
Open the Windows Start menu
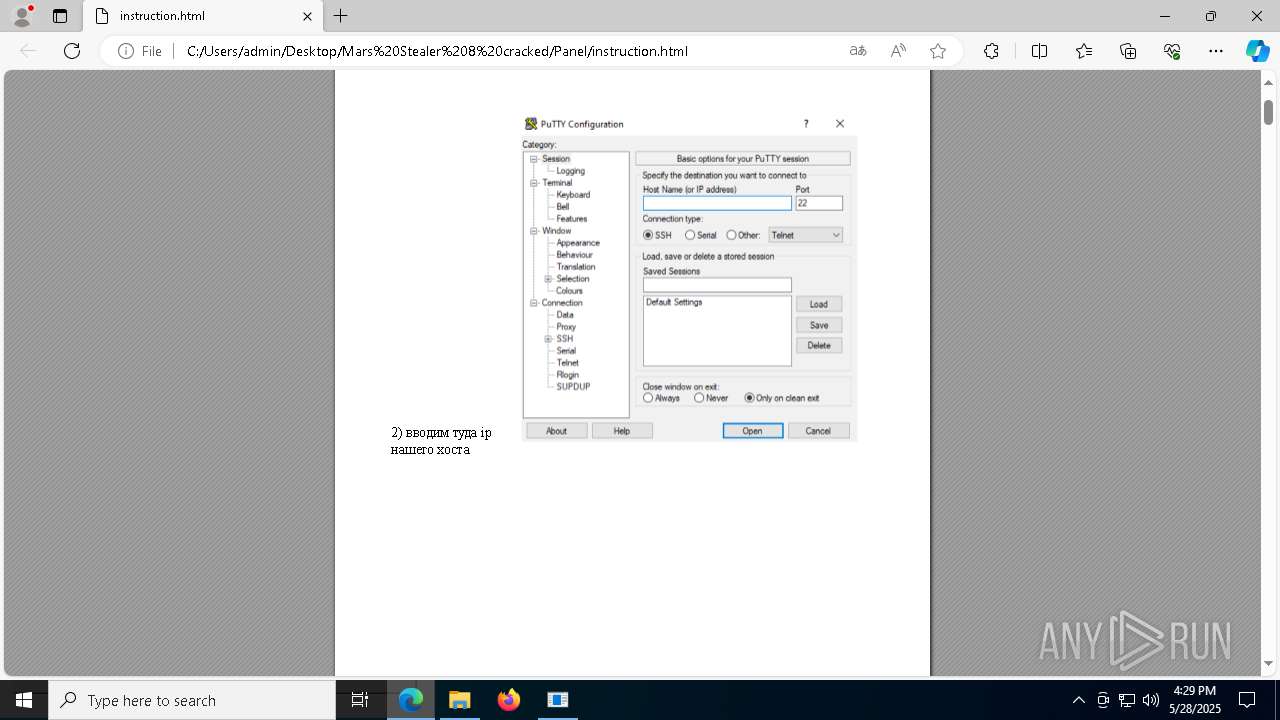[x=24, y=700]
